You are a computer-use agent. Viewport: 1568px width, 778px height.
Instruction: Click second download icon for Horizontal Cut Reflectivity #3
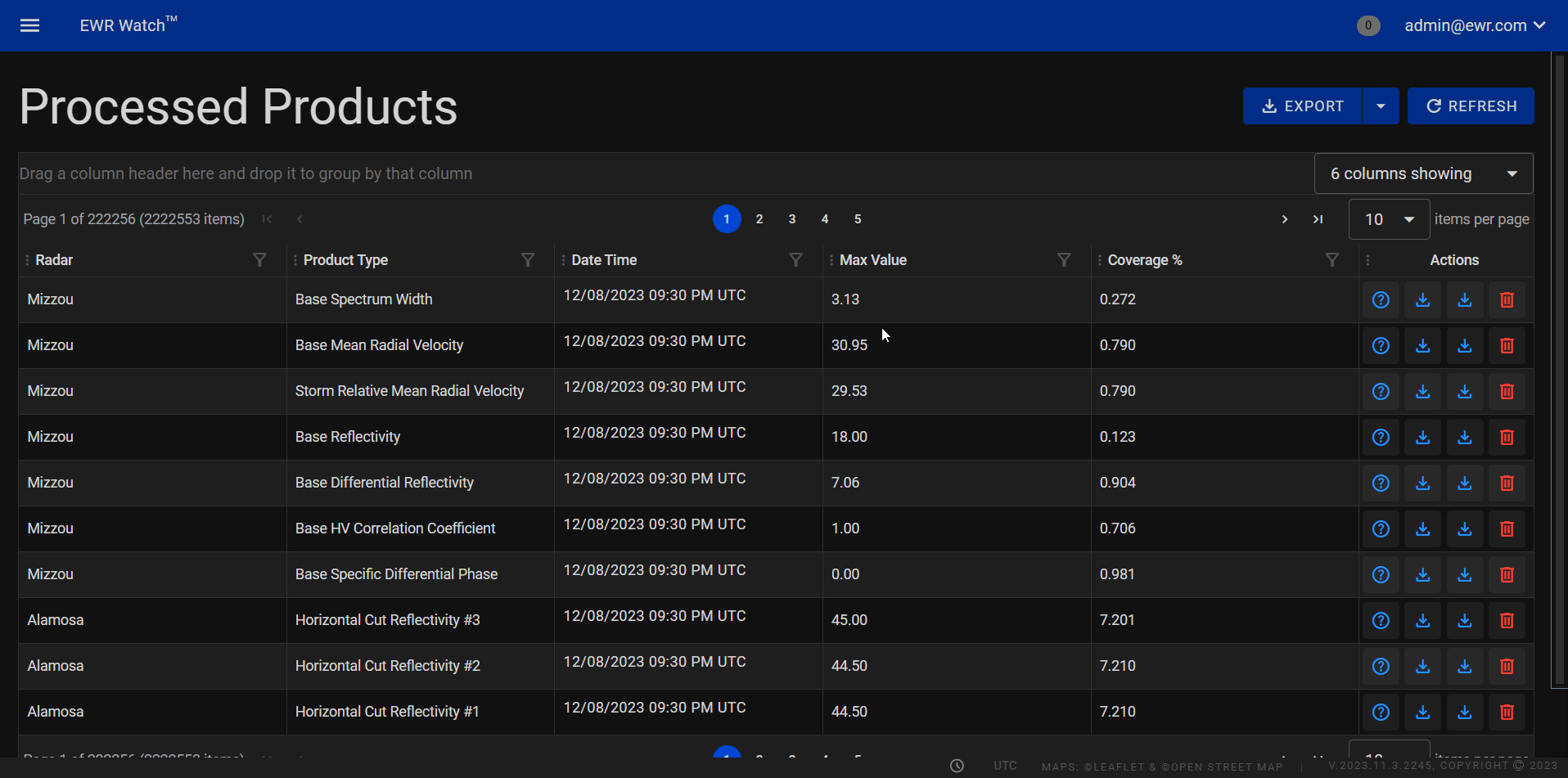pos(1464,621)
